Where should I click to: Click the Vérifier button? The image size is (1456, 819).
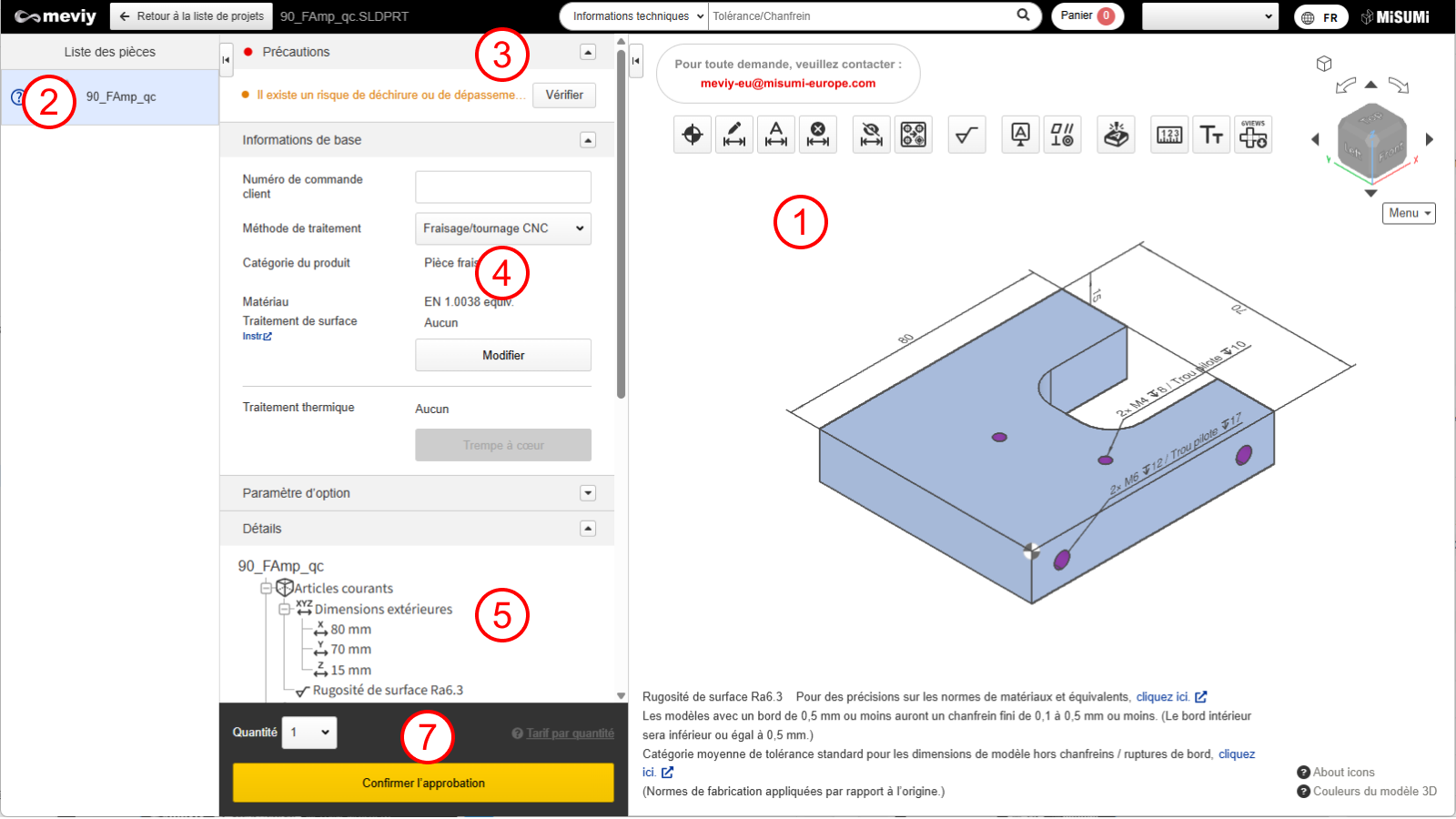(x=564, y=96)
